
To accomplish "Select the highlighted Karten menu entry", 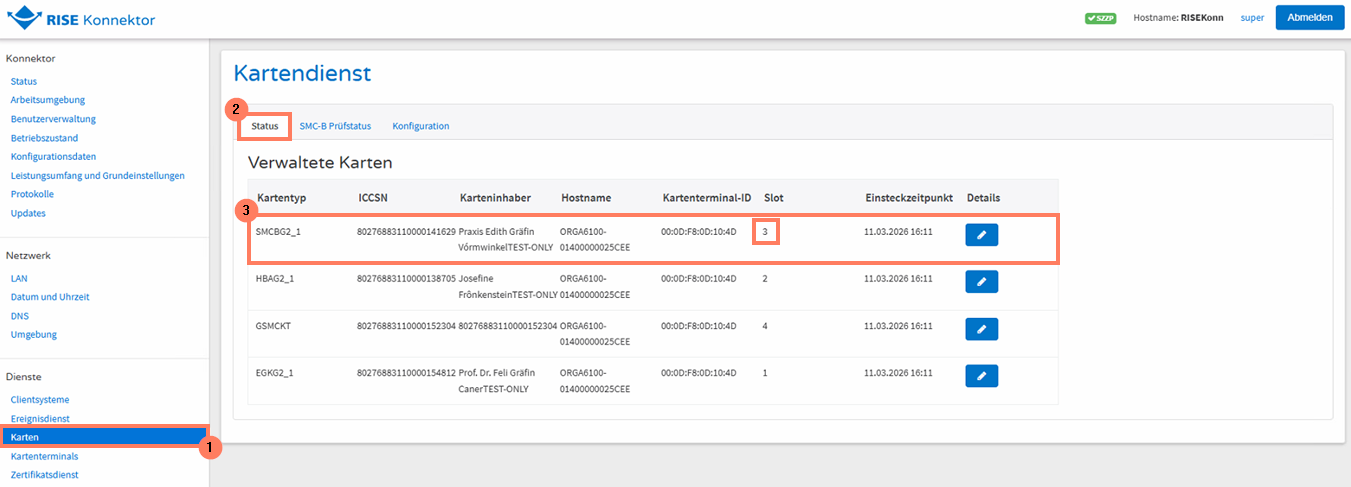I will click(104, 437).
